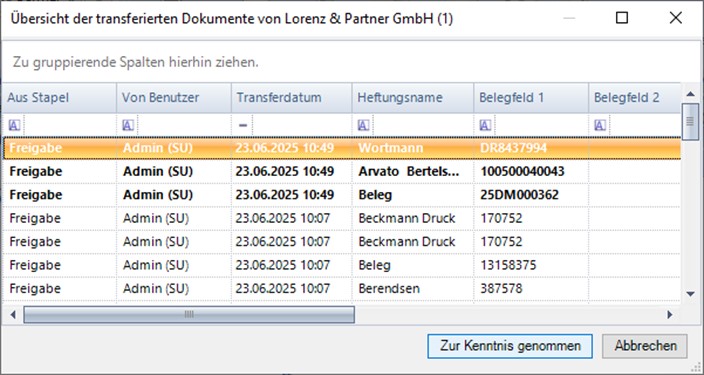Click filter operator icon under Transferdatum column
This screenshot has height=375, width=704.
(243, 125)
